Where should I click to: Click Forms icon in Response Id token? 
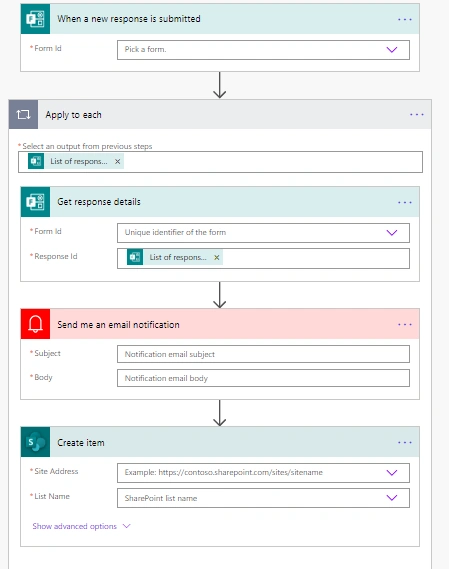[x=135, y=257]
